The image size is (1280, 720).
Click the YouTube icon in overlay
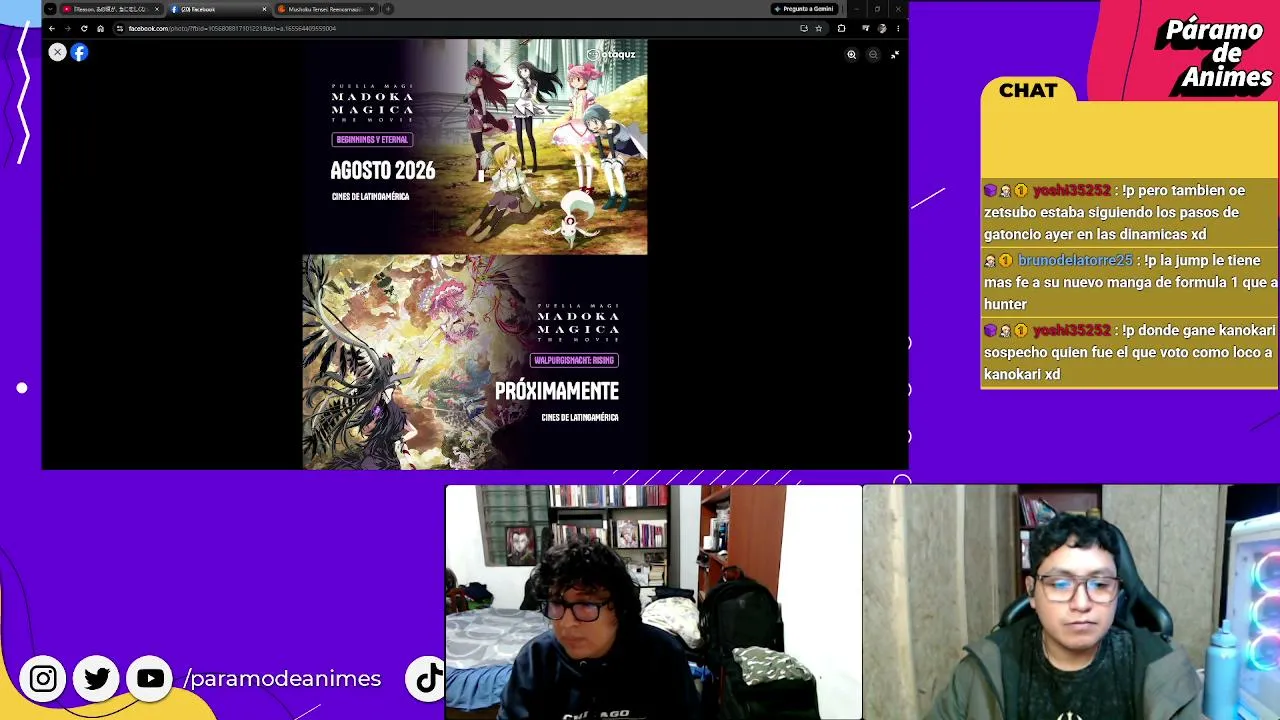click(151, 679)
